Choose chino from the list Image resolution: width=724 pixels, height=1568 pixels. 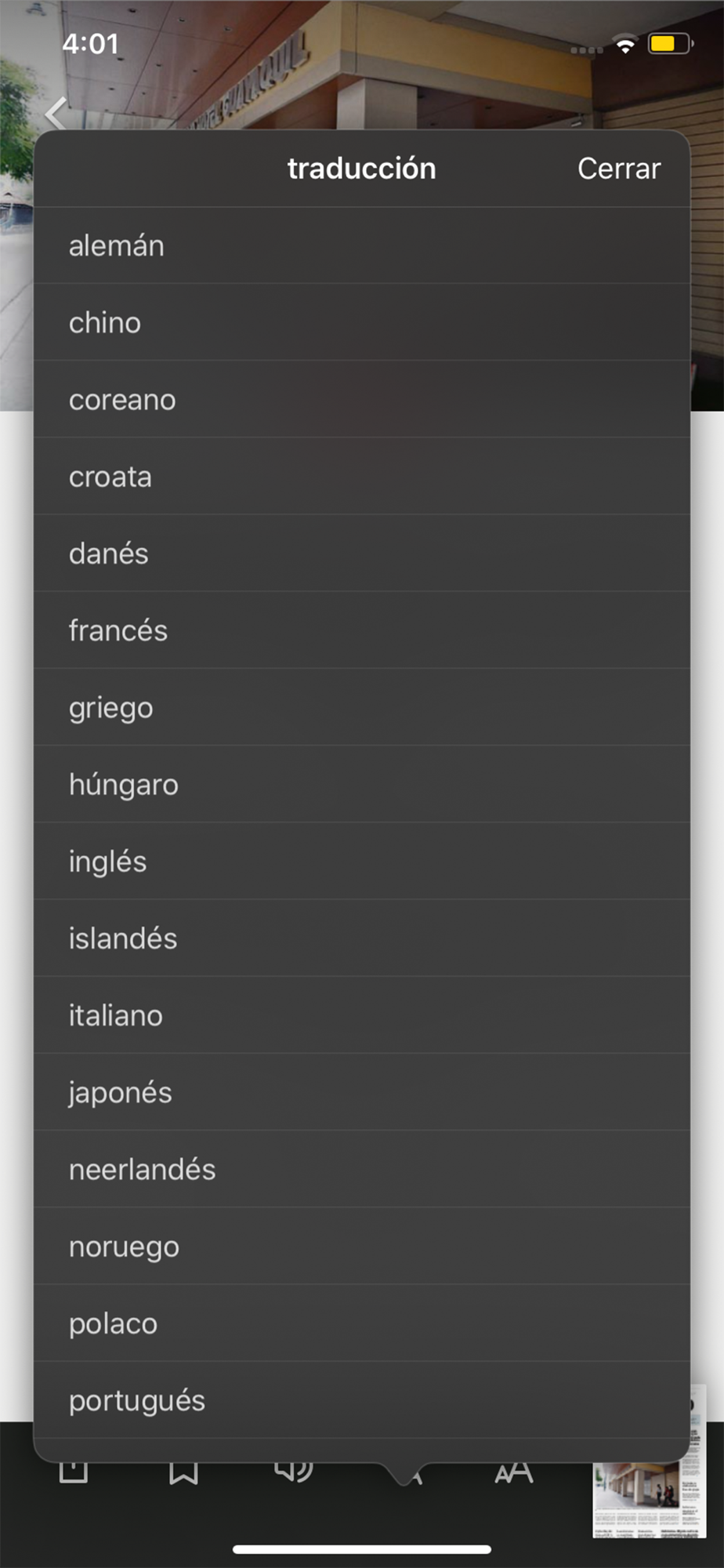[362, 322]
